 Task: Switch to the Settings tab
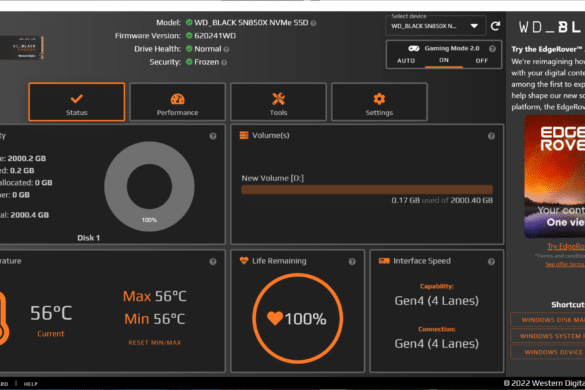click(379, 102)
